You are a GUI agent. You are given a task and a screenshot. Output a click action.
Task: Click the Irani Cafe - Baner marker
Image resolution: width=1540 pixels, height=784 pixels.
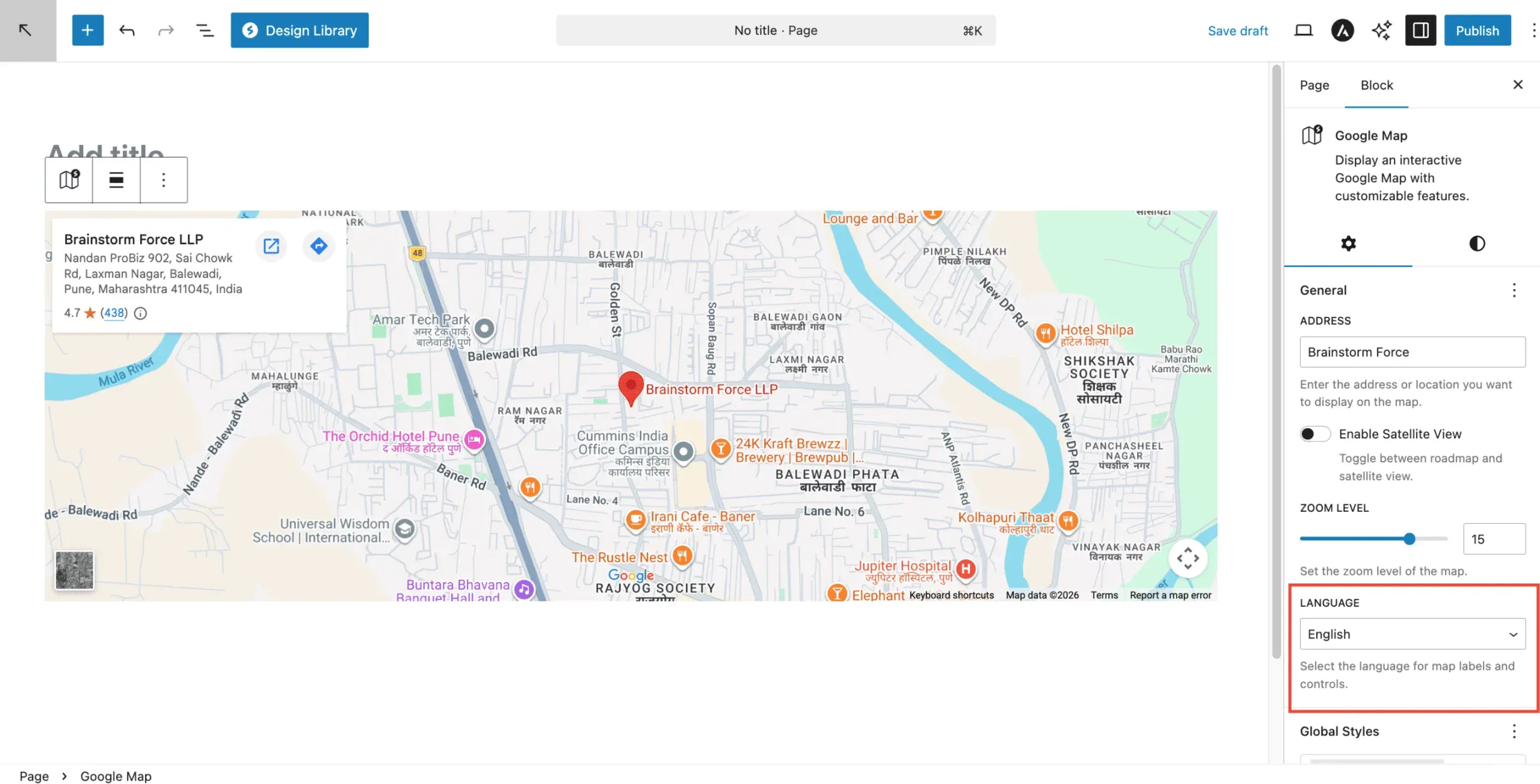point(635,519)
